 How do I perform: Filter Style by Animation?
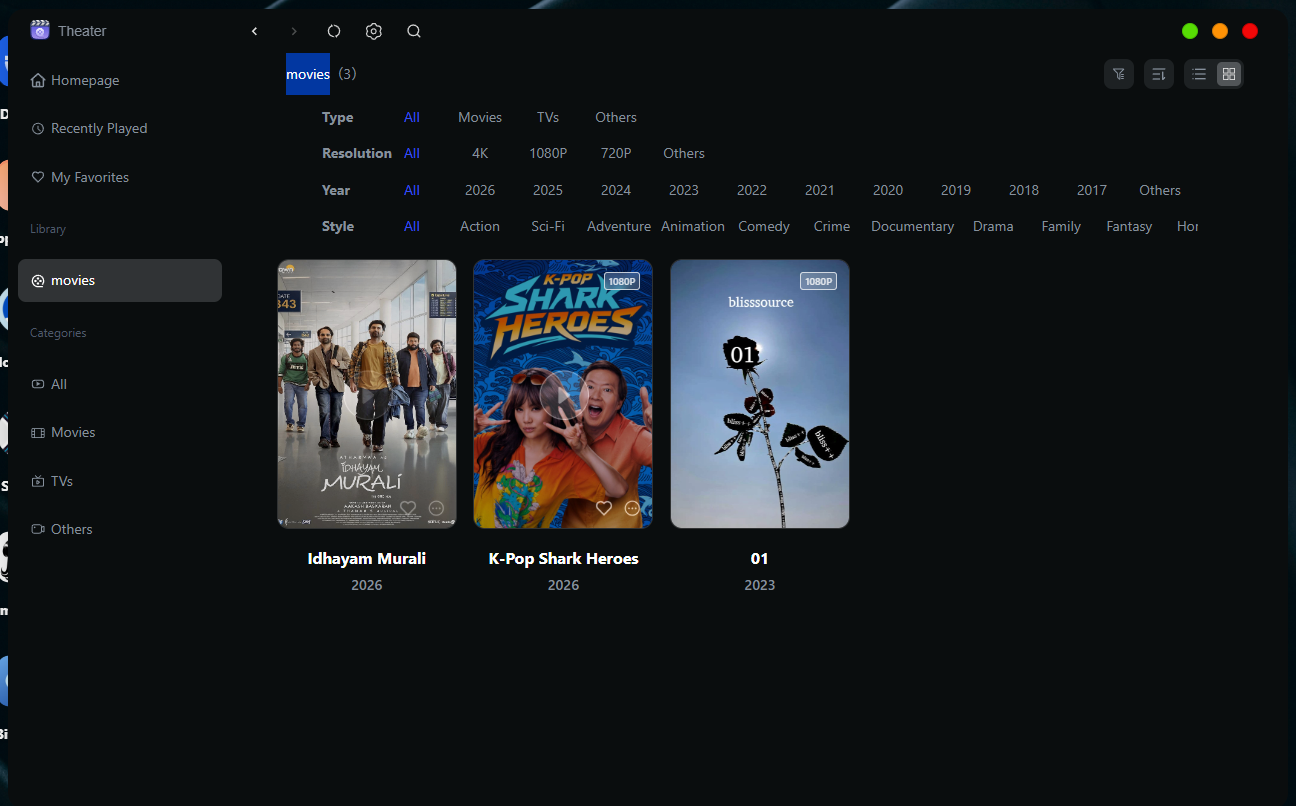pos(693,226)
